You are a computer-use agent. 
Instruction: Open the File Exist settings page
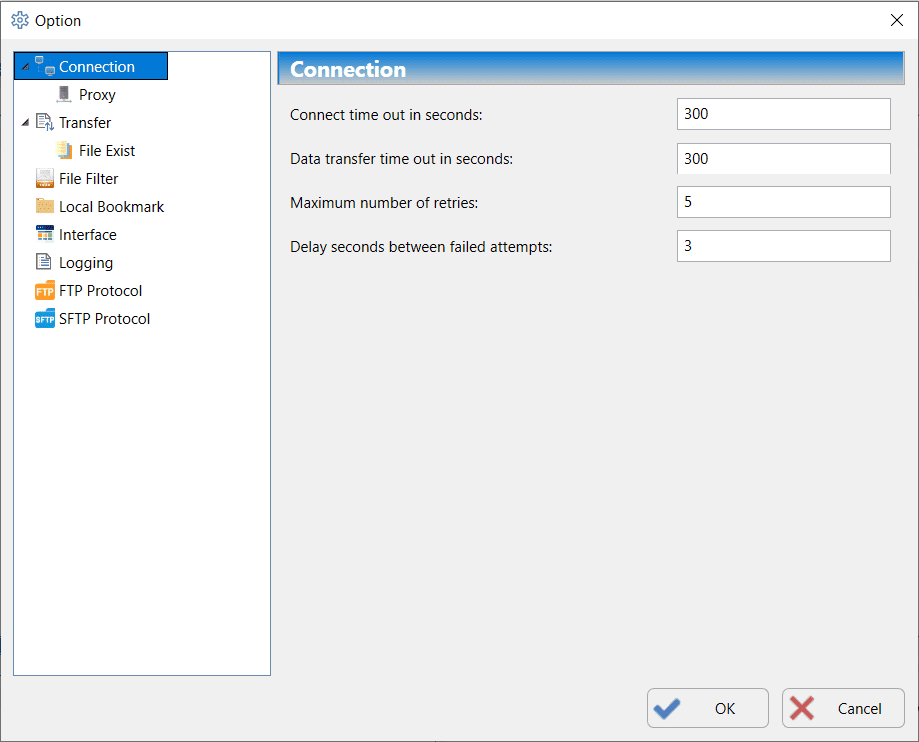(107, 151)
